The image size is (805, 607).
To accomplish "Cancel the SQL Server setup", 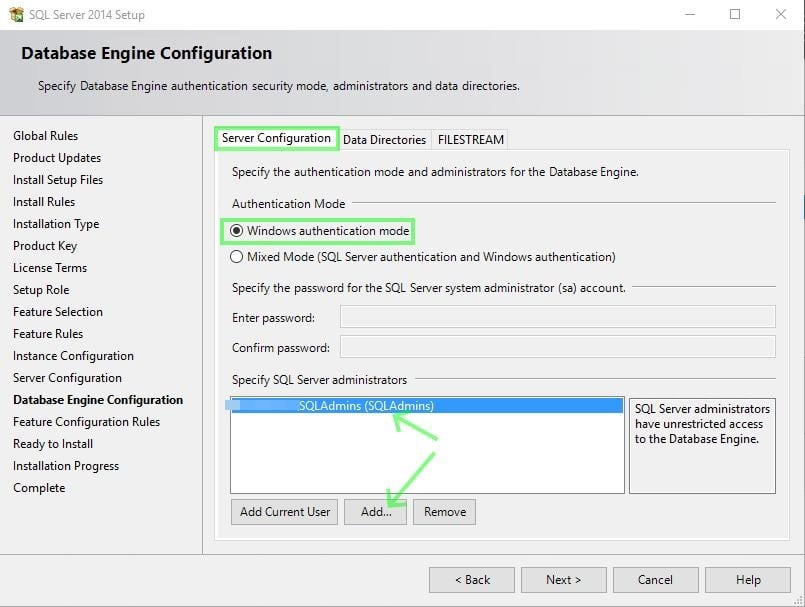I will tap(656, 580).
